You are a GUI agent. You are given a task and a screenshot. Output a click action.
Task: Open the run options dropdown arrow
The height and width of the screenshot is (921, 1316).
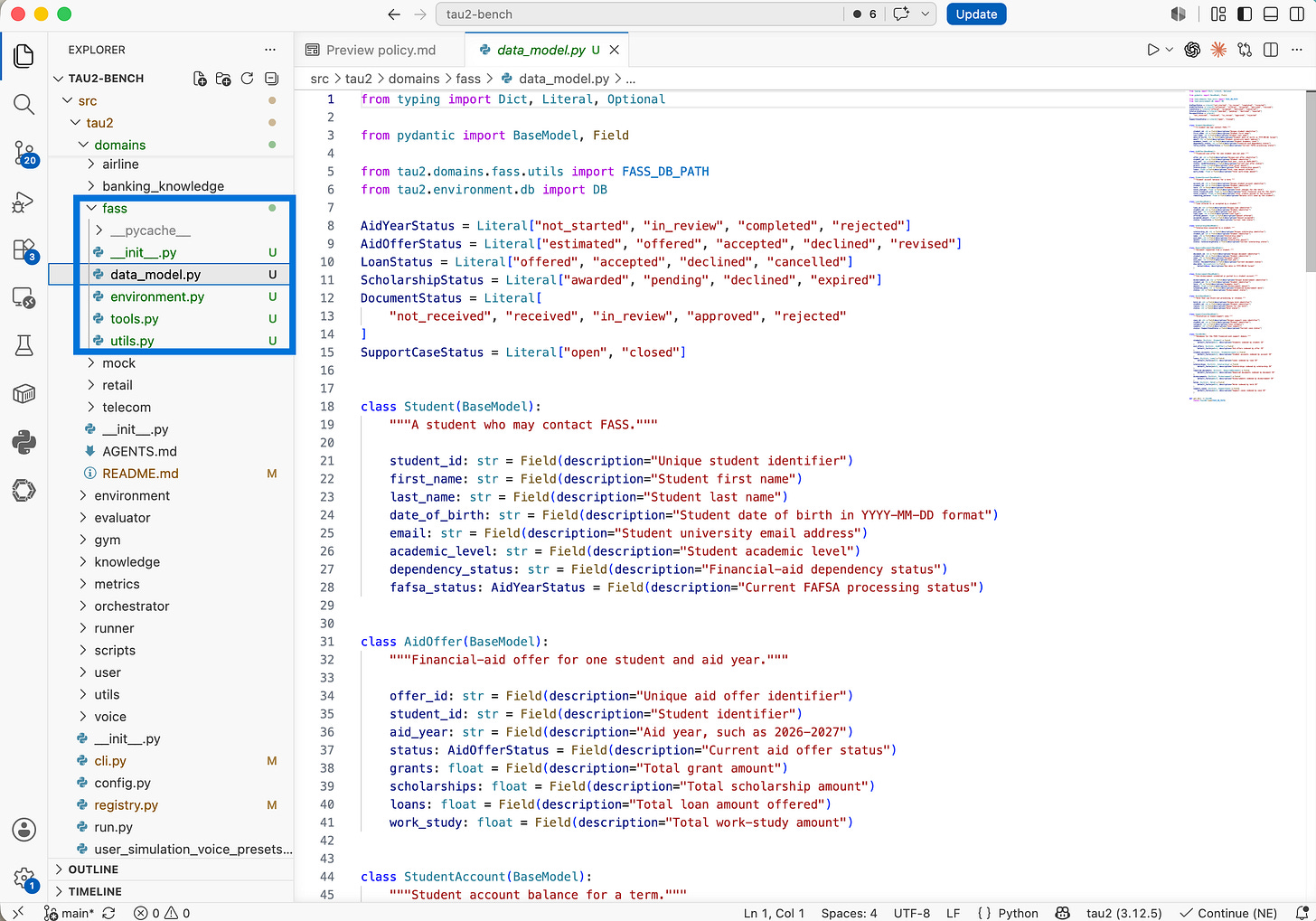click(x=1170, y=50)
